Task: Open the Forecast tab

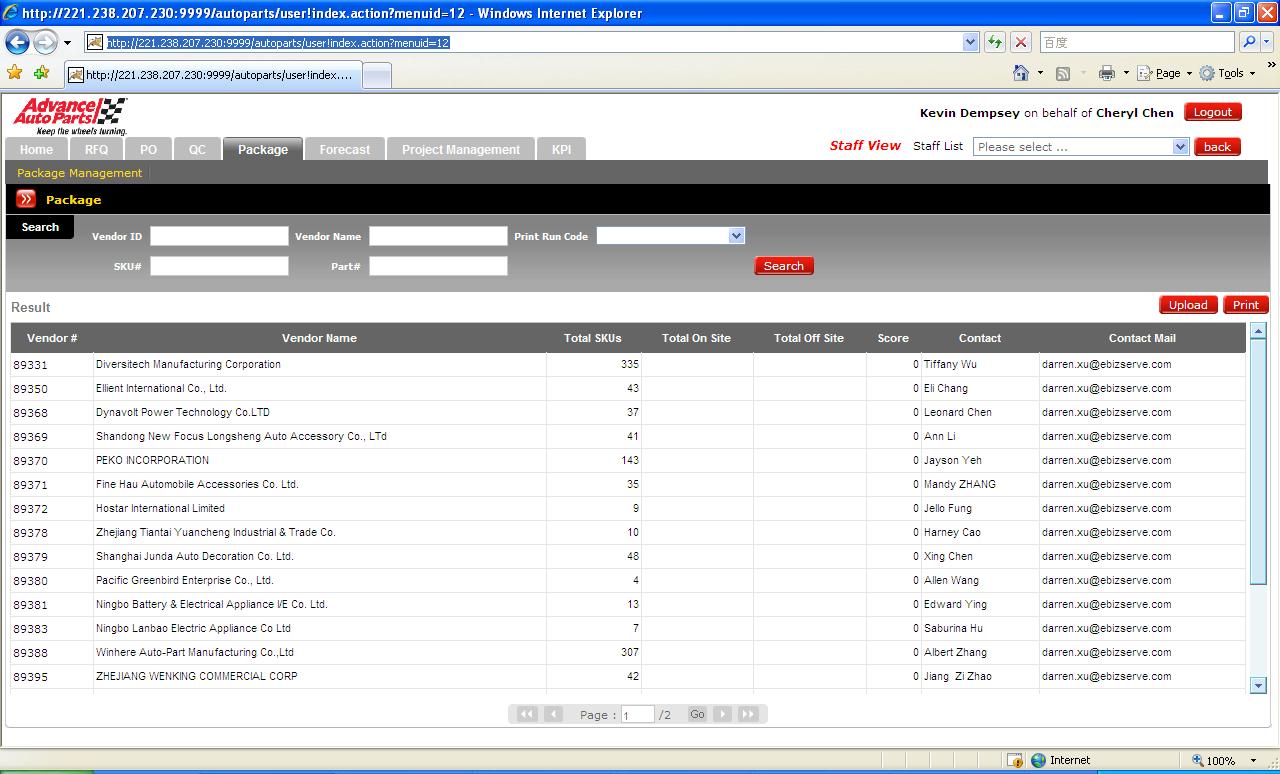Action: pos(344,150)
